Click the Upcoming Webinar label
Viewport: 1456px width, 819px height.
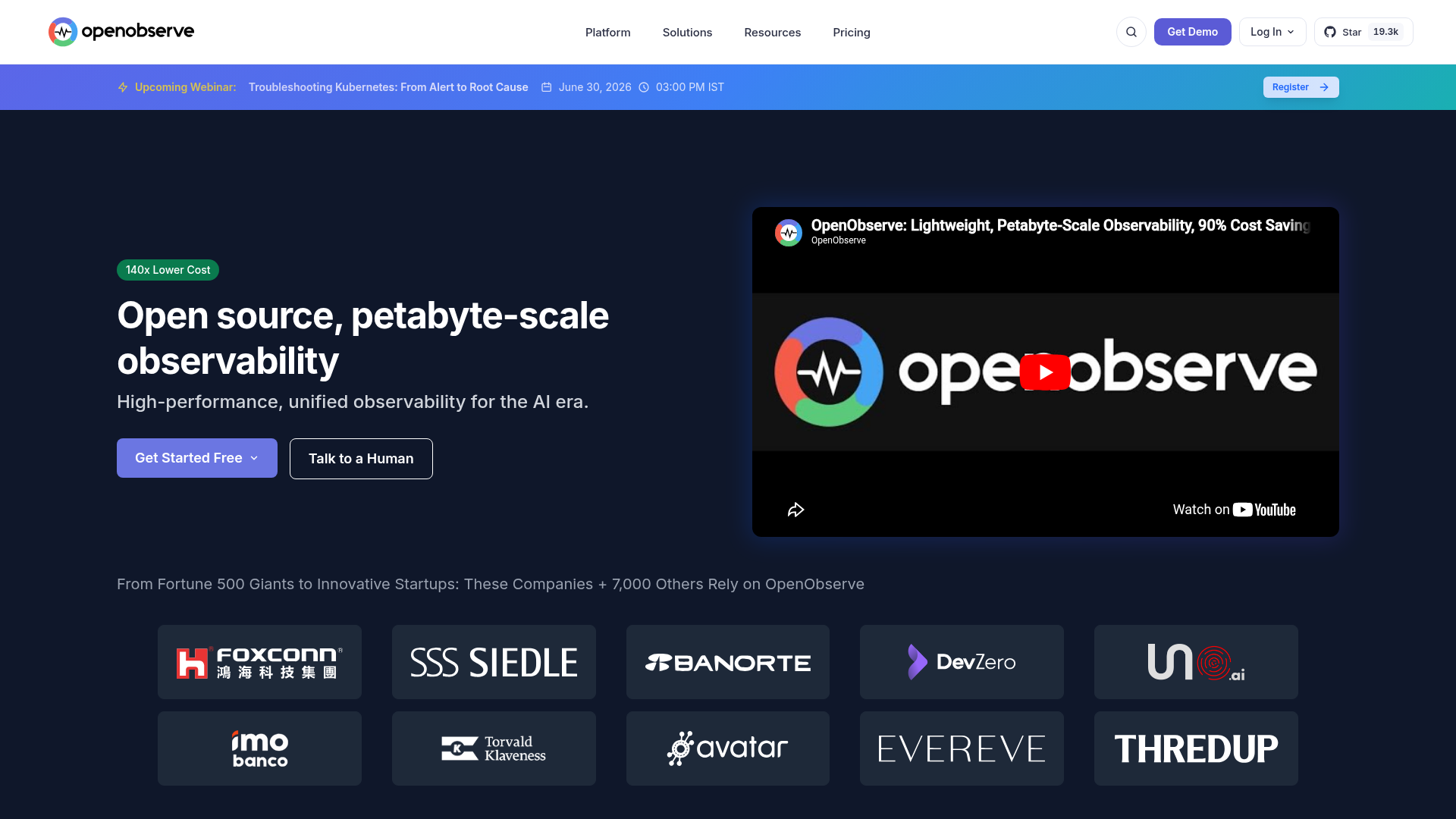click(186, 87)
